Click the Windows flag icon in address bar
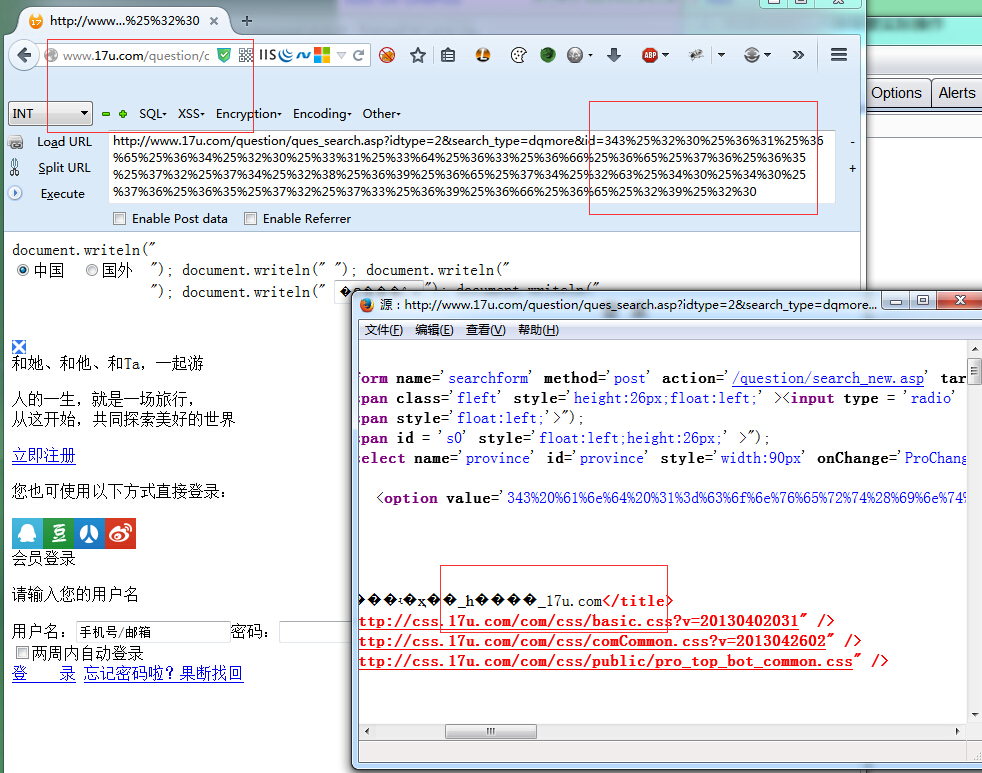The image size is (982, 773). click(322, 55)
